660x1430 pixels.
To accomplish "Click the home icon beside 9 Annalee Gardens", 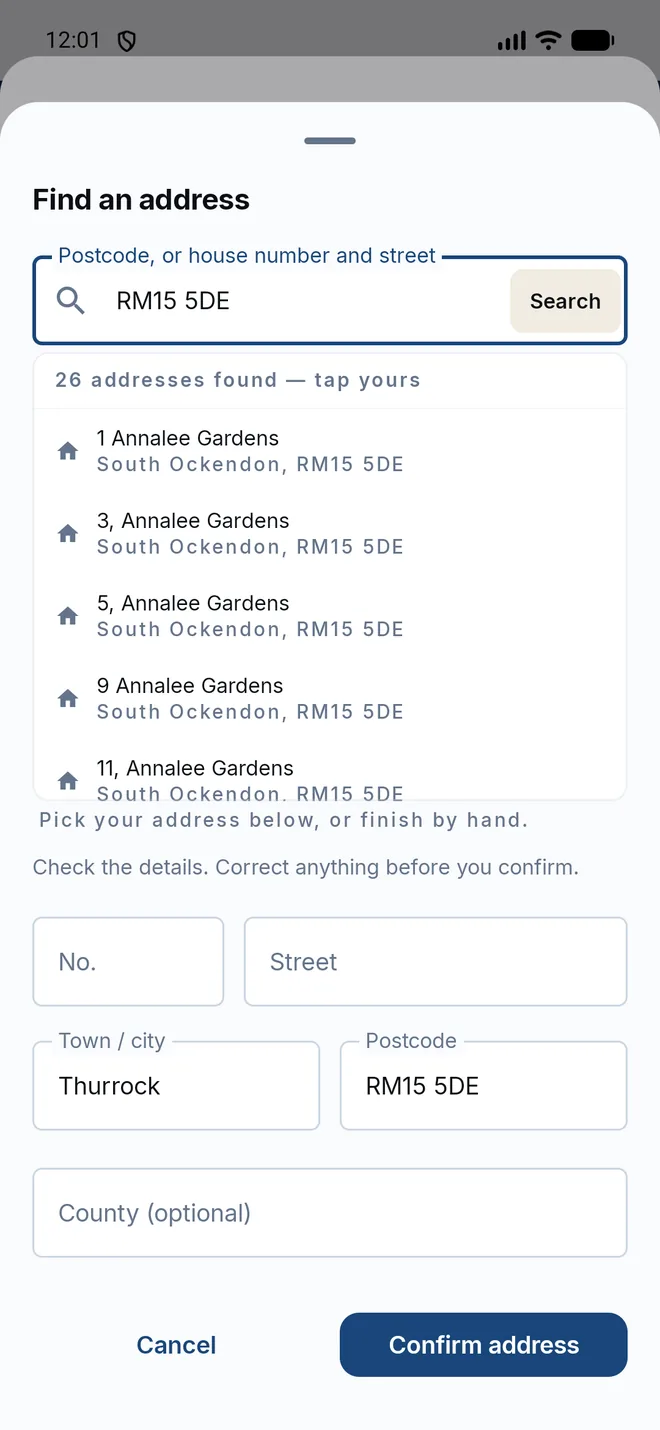I will pos(68,699).
